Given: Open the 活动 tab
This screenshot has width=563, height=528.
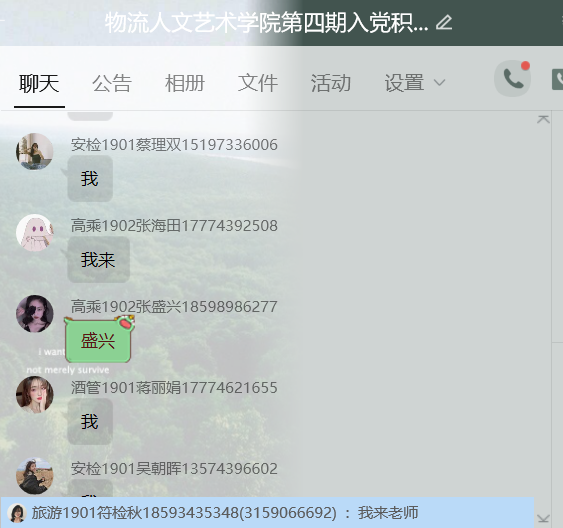Looking at the screenshot, I should tap(331, 83).
